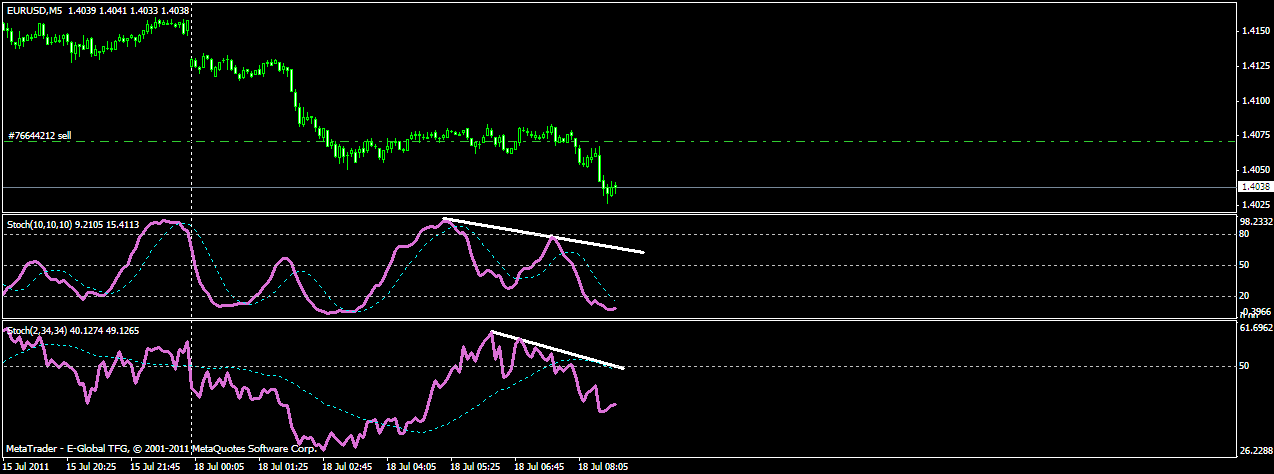The image size is (1274, 474).
Task: Click the latest candlestick on the price chart
Action: 616,187
